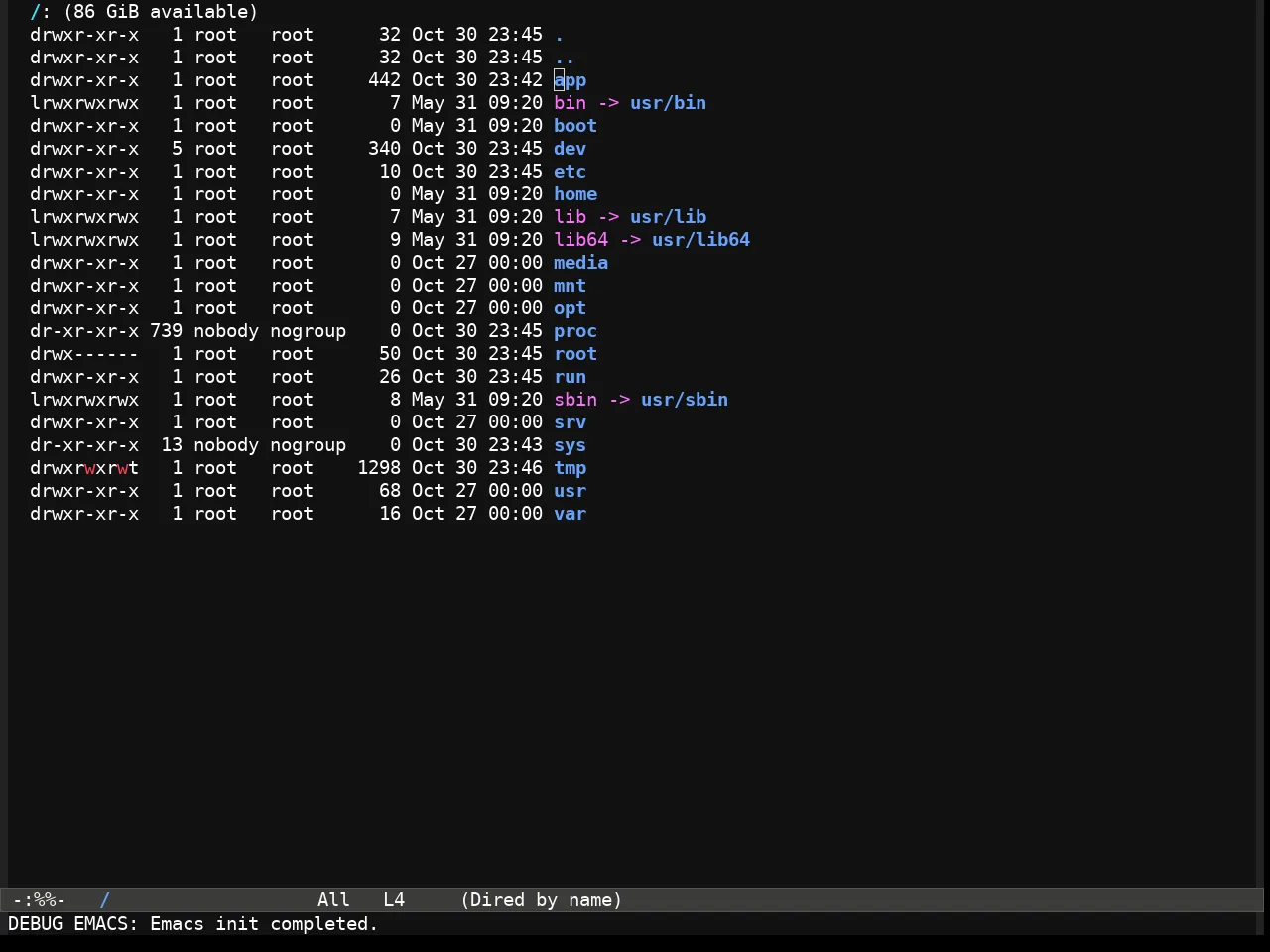Open the usr directory

[571, 491]
